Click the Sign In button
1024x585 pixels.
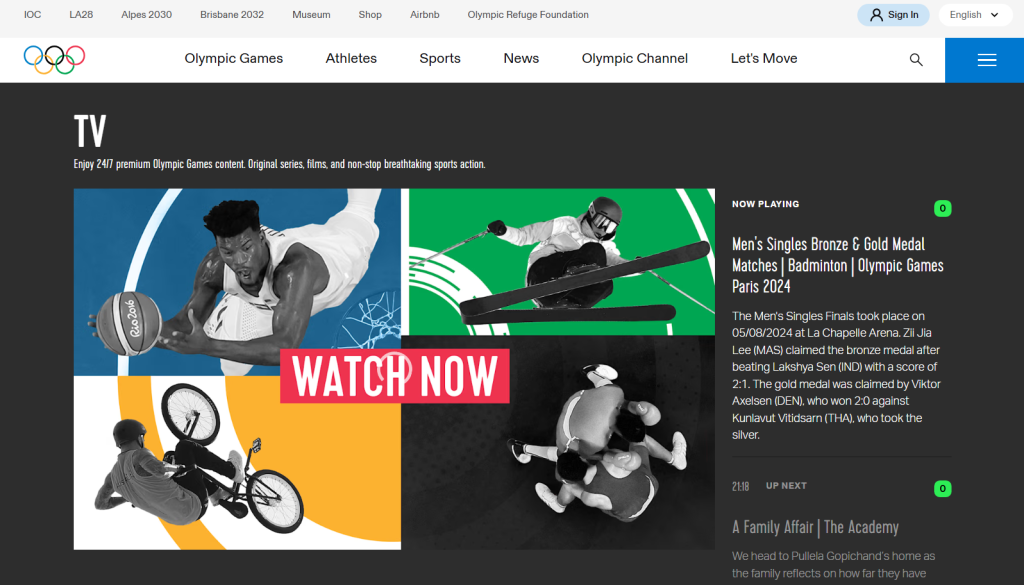tap(893, 15)
